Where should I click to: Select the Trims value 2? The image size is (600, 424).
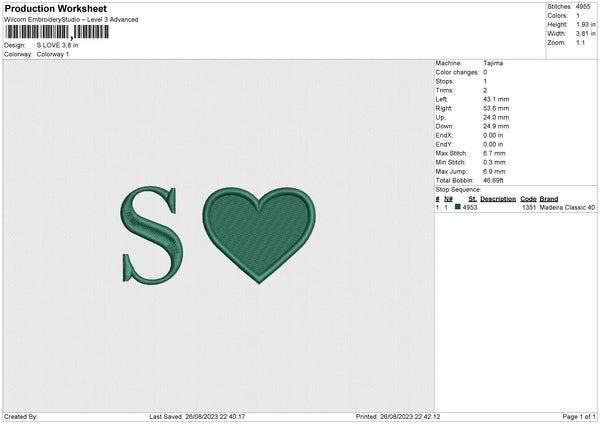[485, 90]
